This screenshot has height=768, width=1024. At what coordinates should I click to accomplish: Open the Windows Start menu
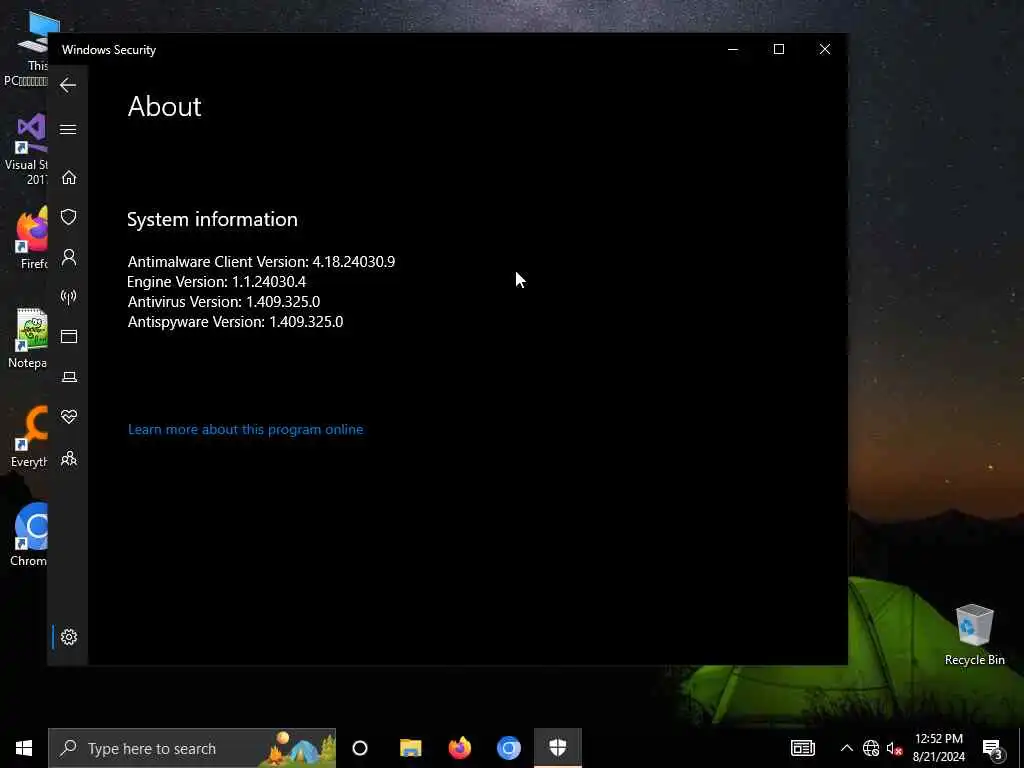[x=24, y=748]
